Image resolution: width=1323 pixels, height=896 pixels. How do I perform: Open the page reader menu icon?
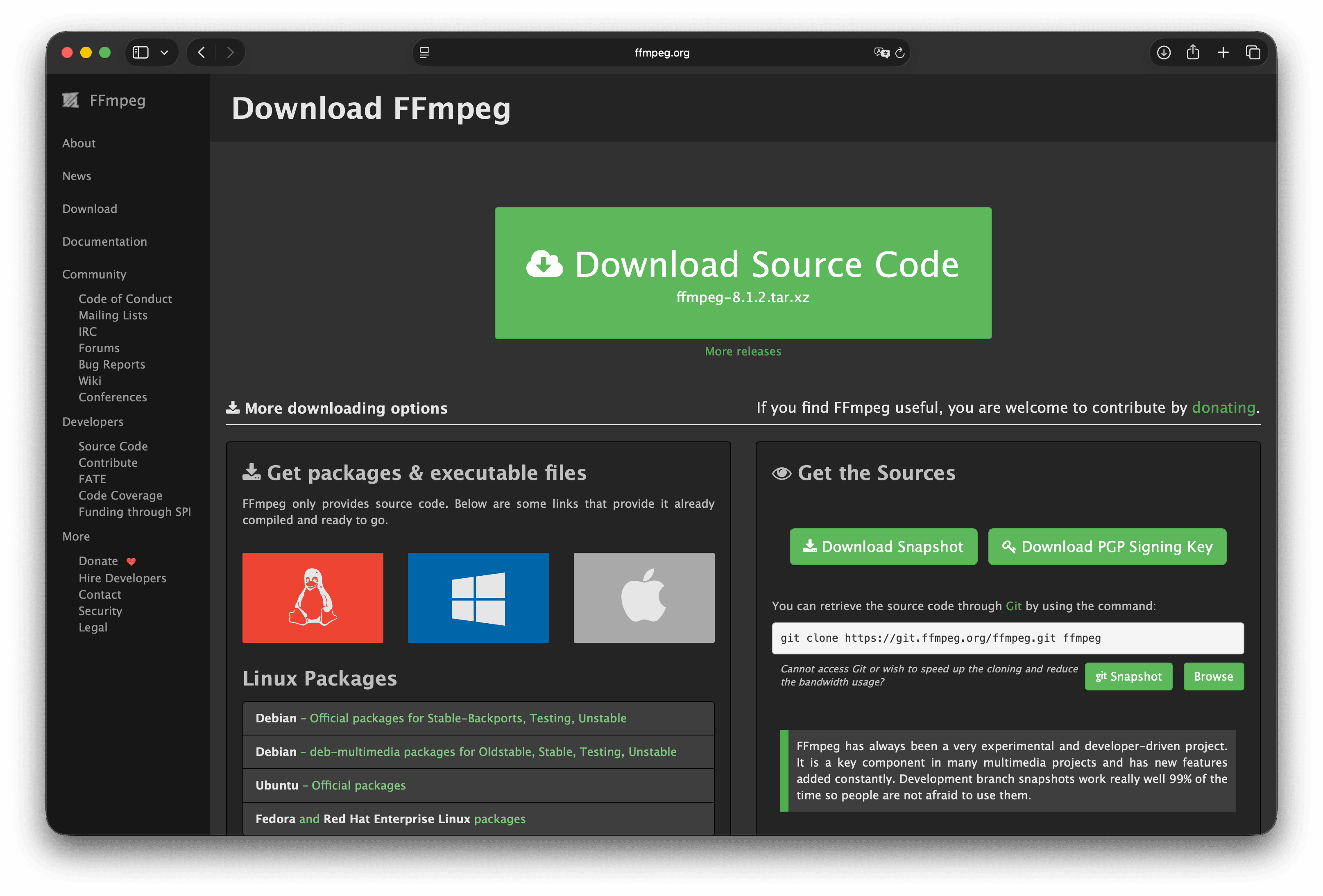click(x=425, y=52)
